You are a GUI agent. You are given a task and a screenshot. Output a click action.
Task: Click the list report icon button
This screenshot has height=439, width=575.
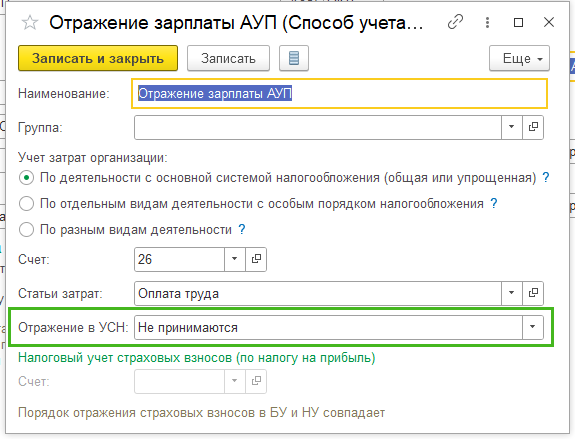click(294, 58)
